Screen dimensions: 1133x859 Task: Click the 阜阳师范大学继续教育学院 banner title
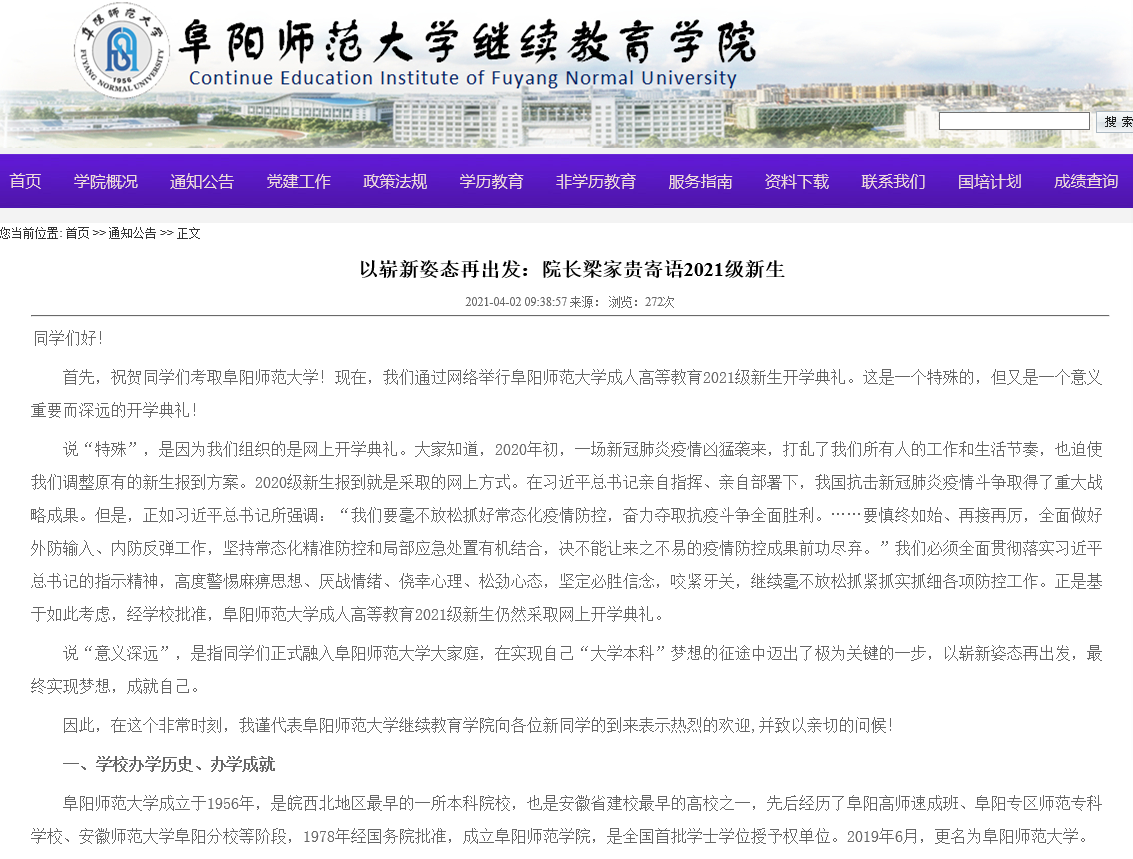[466, 42]
